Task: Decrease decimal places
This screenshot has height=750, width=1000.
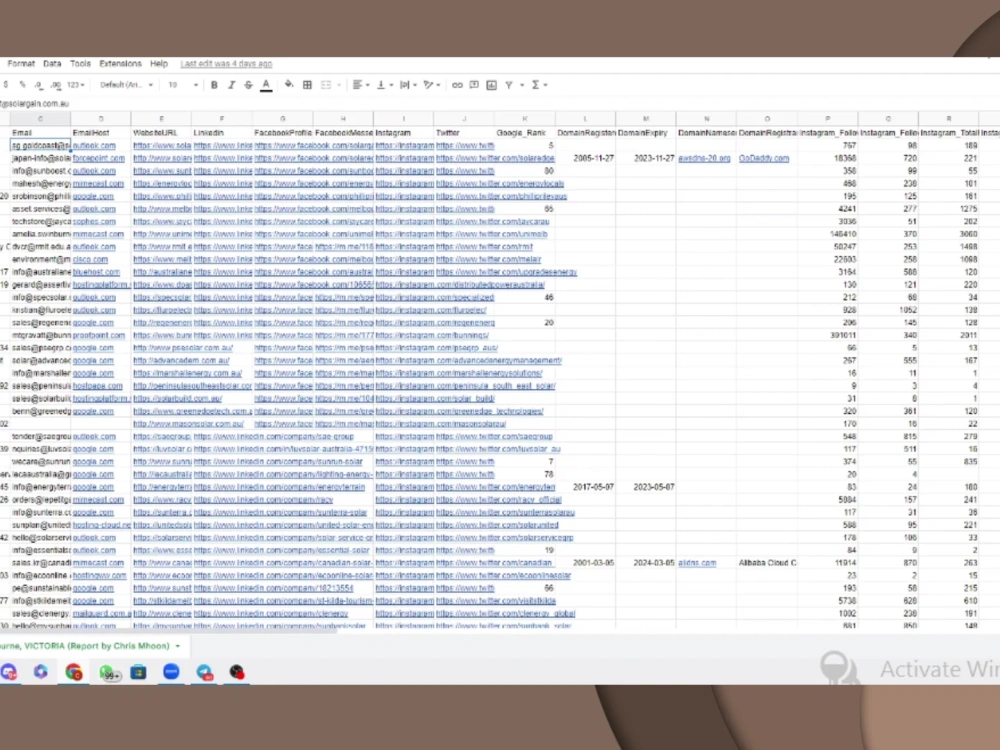Action: 39,85
